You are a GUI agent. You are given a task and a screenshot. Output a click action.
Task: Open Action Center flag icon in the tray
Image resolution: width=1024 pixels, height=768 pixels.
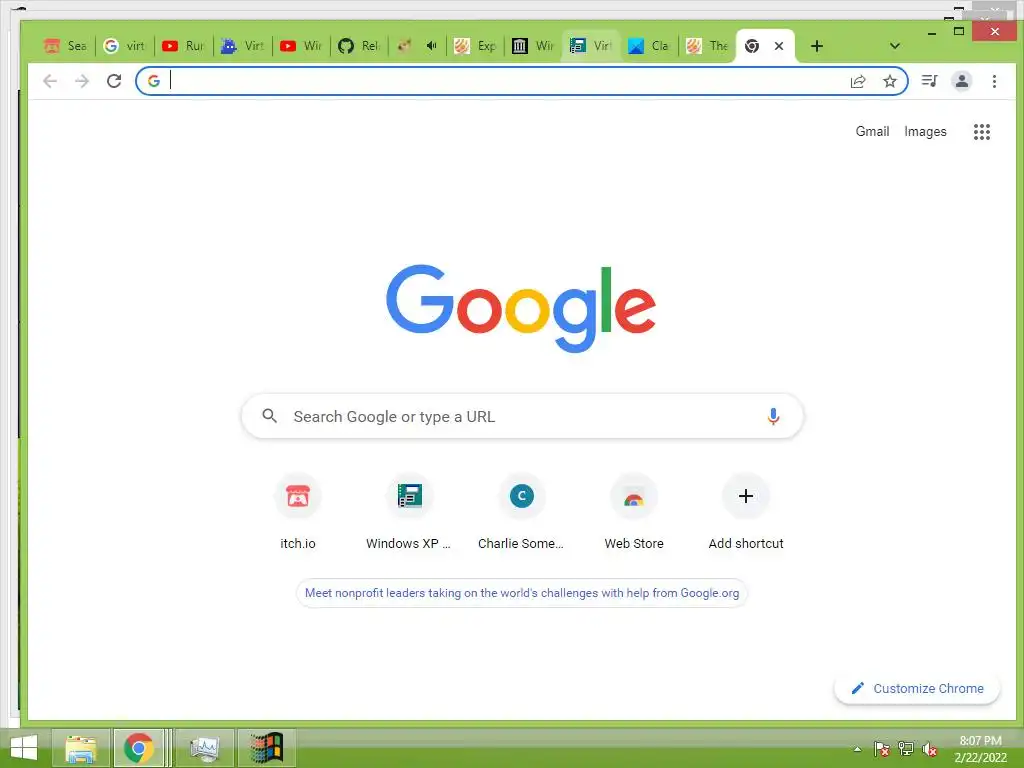882,749
